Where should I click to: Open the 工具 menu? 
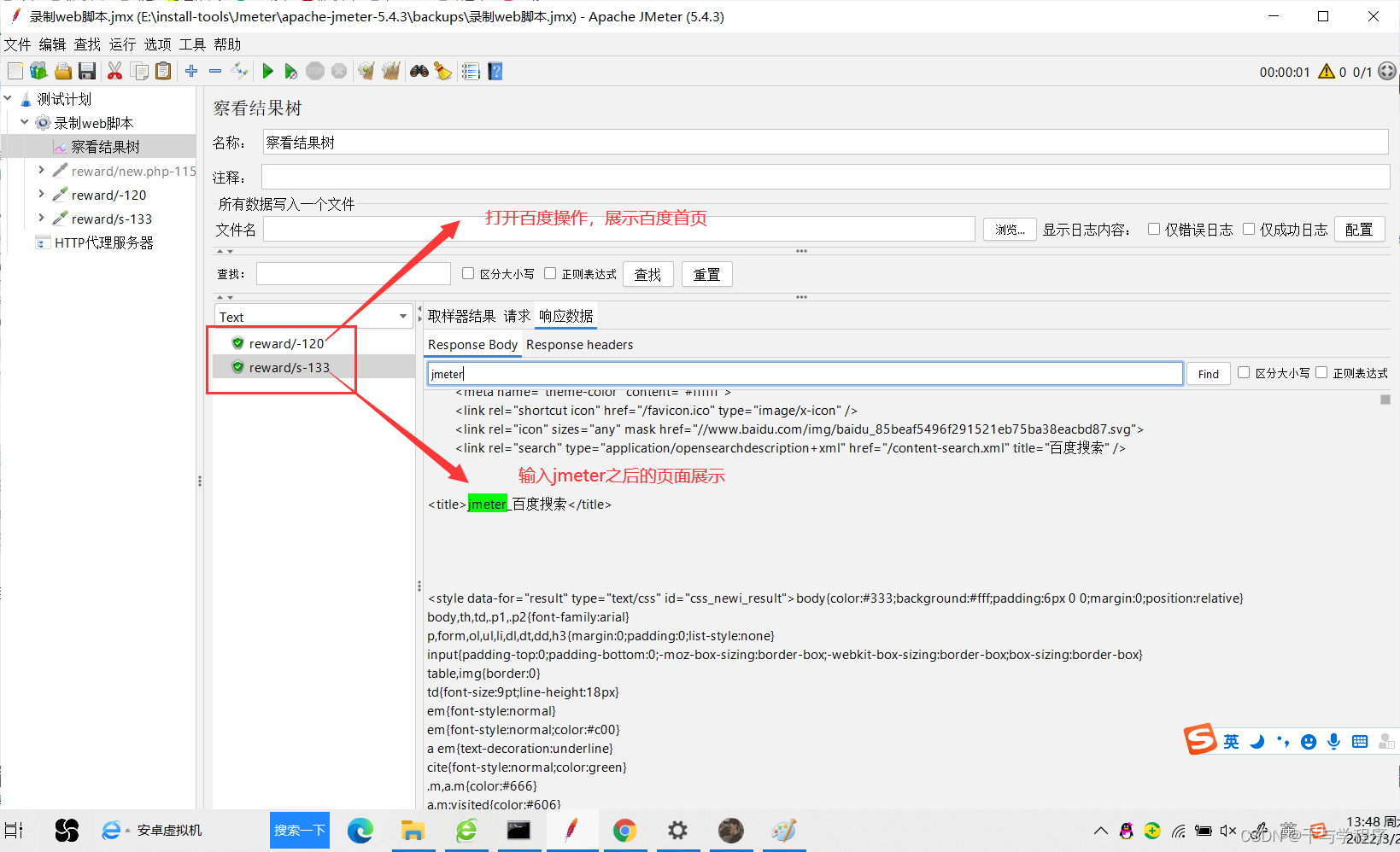pos(192,44)
